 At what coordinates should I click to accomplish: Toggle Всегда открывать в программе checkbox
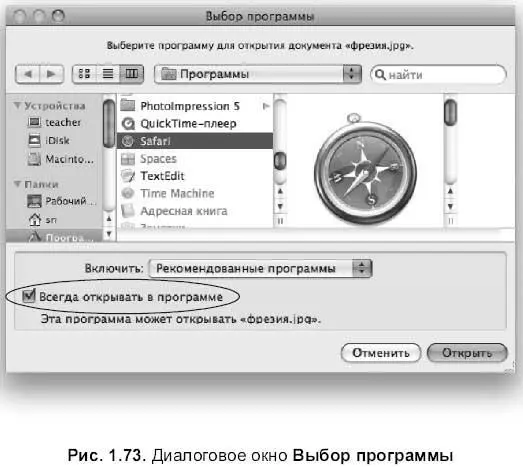click(28, 296)
